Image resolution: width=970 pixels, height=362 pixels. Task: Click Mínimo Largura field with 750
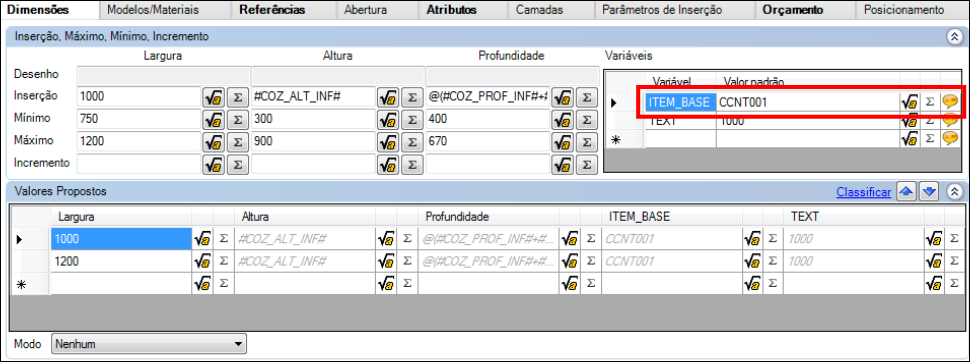coord(139,119)
